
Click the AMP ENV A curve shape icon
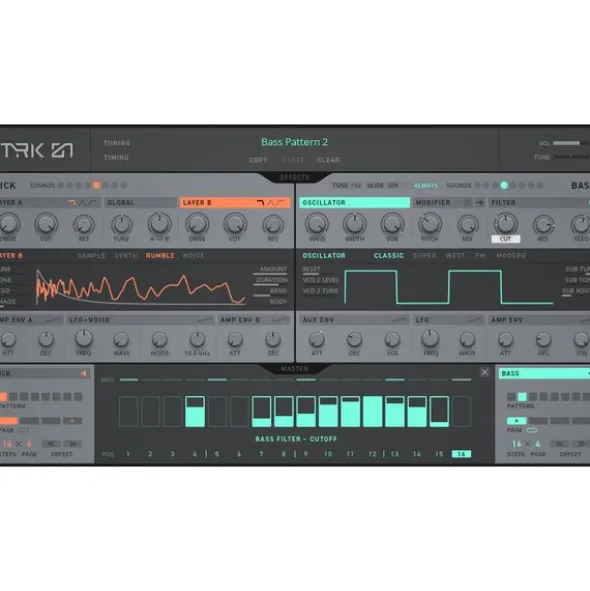(53, 320)
